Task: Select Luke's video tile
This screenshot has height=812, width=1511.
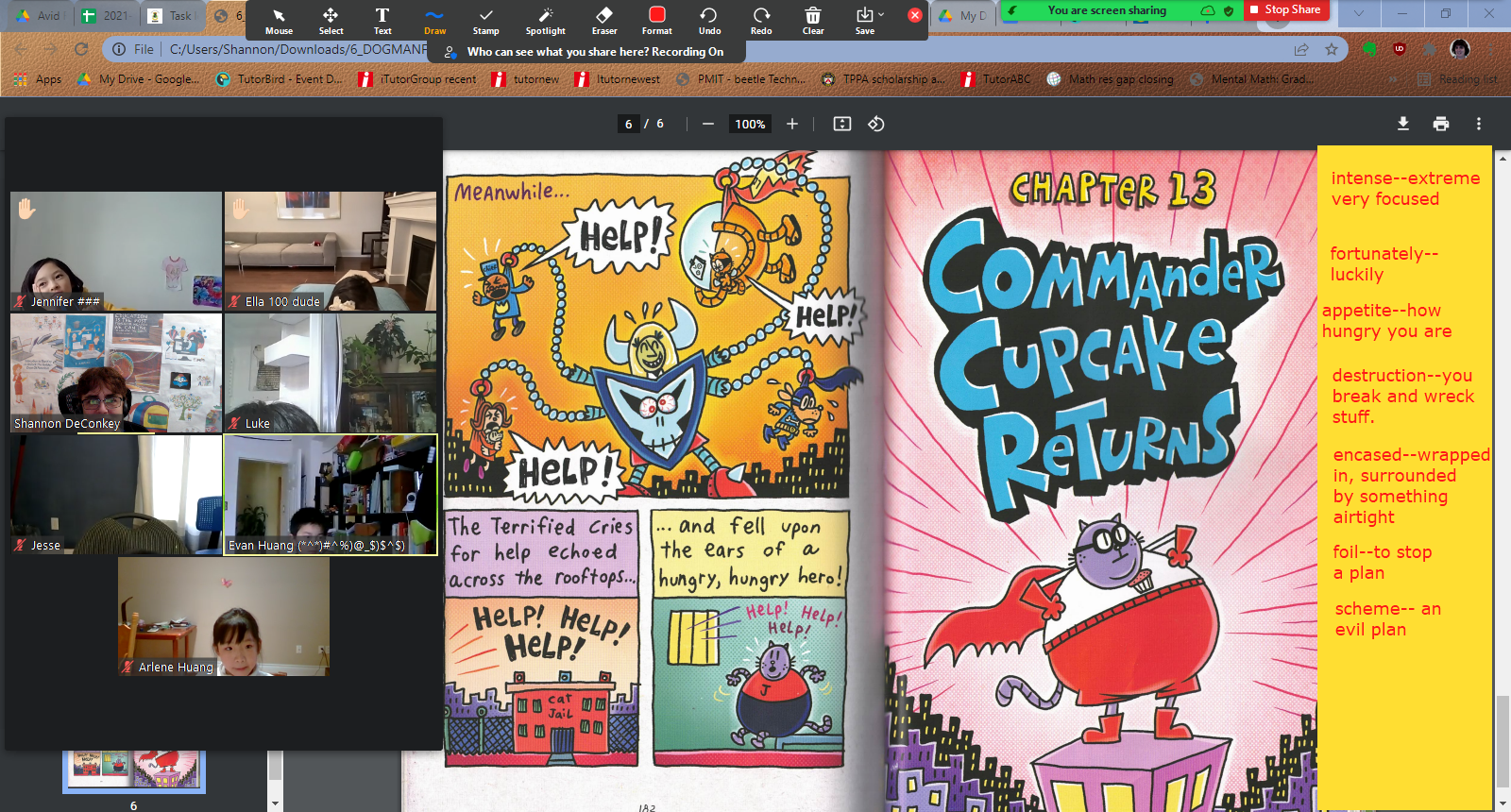Action: (x=331, y=373)
